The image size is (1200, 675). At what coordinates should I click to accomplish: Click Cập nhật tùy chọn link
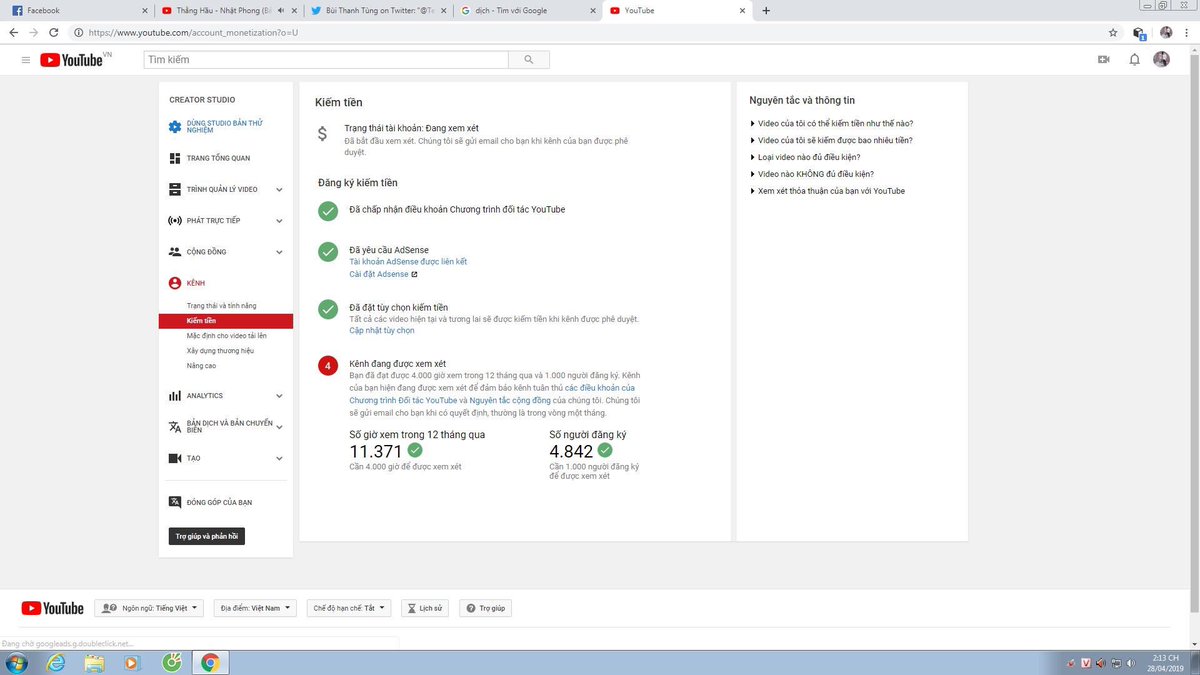tap(382, 330)
